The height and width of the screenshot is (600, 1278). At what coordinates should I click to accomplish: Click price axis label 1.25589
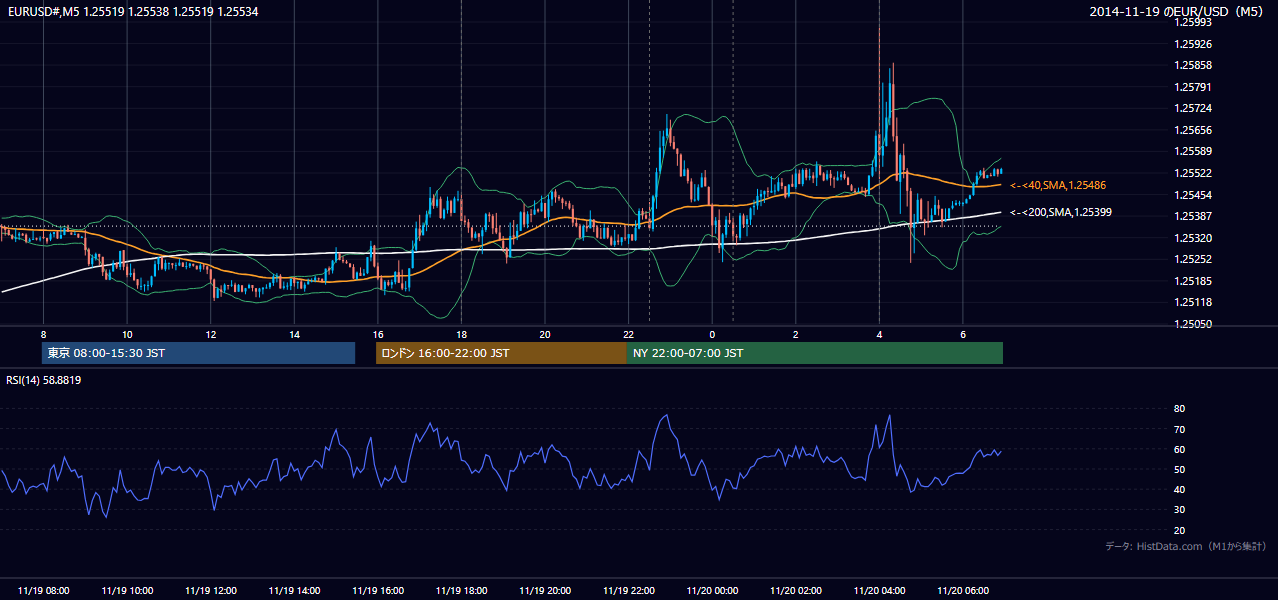point(1193,151)
